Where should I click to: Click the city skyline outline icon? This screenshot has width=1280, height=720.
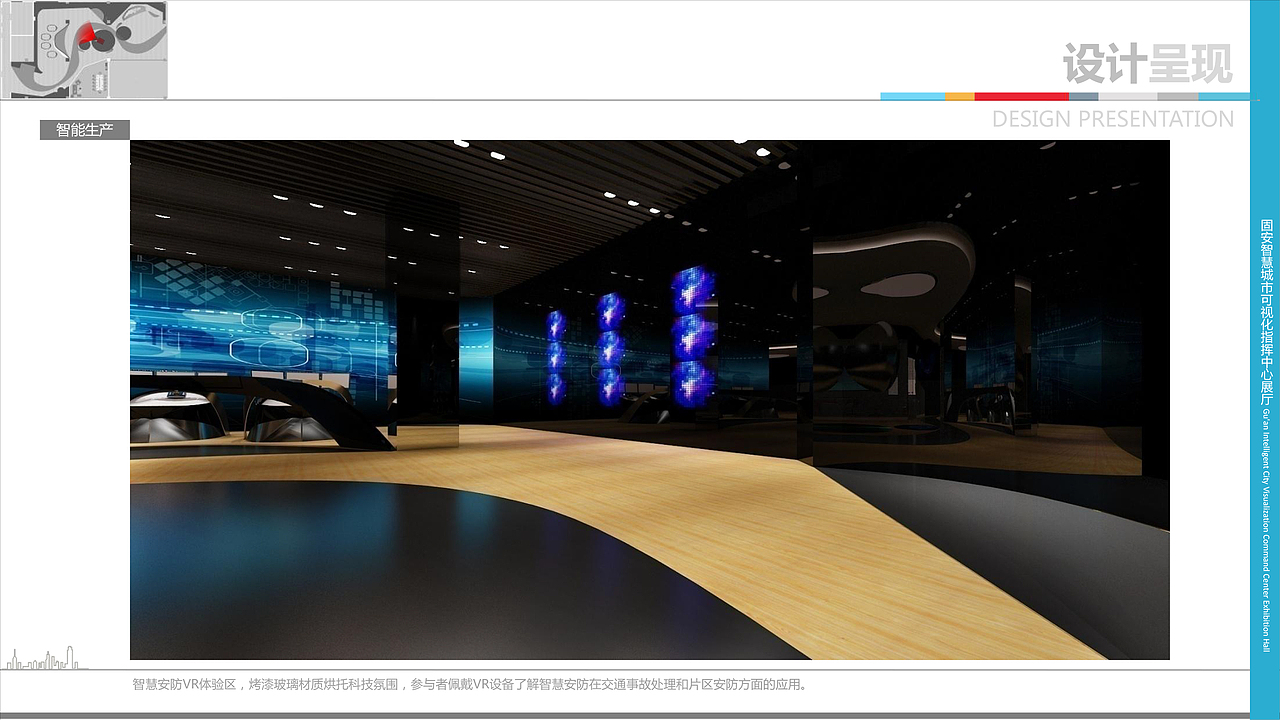coord(45,658)
